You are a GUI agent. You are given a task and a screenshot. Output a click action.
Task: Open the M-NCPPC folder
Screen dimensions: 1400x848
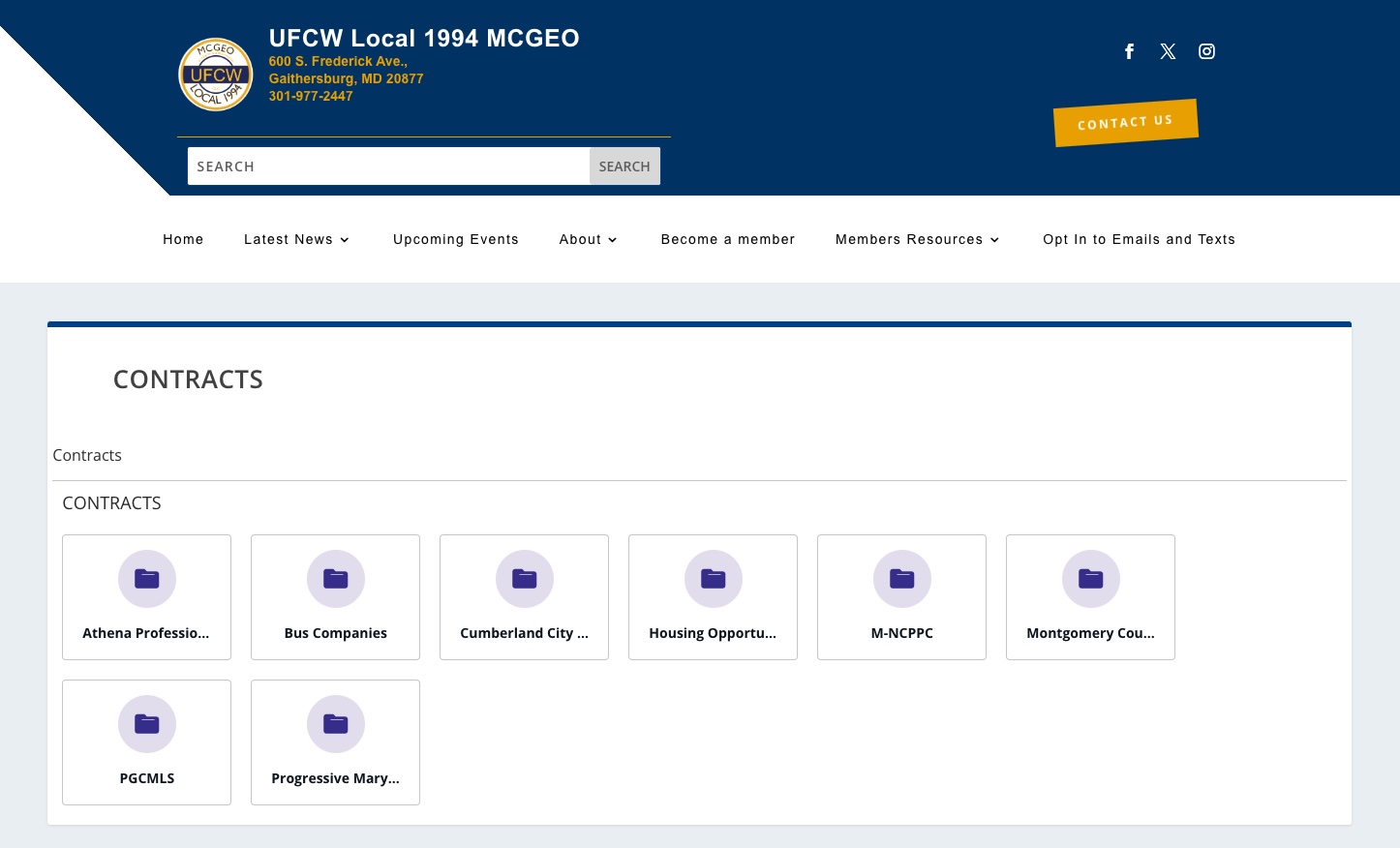[x=901, y=597]
